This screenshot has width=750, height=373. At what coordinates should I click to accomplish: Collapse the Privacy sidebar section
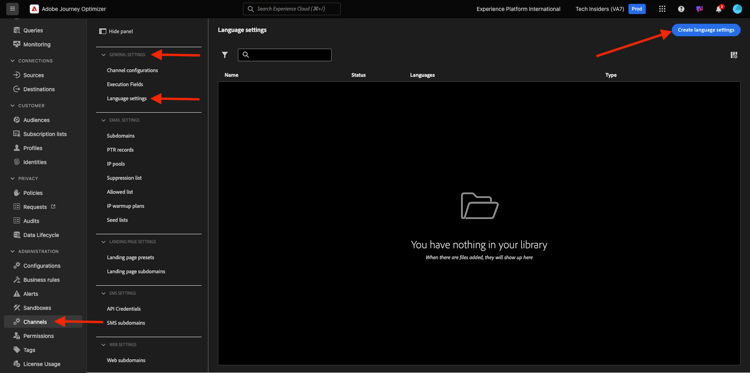click(x=12, y=178)
